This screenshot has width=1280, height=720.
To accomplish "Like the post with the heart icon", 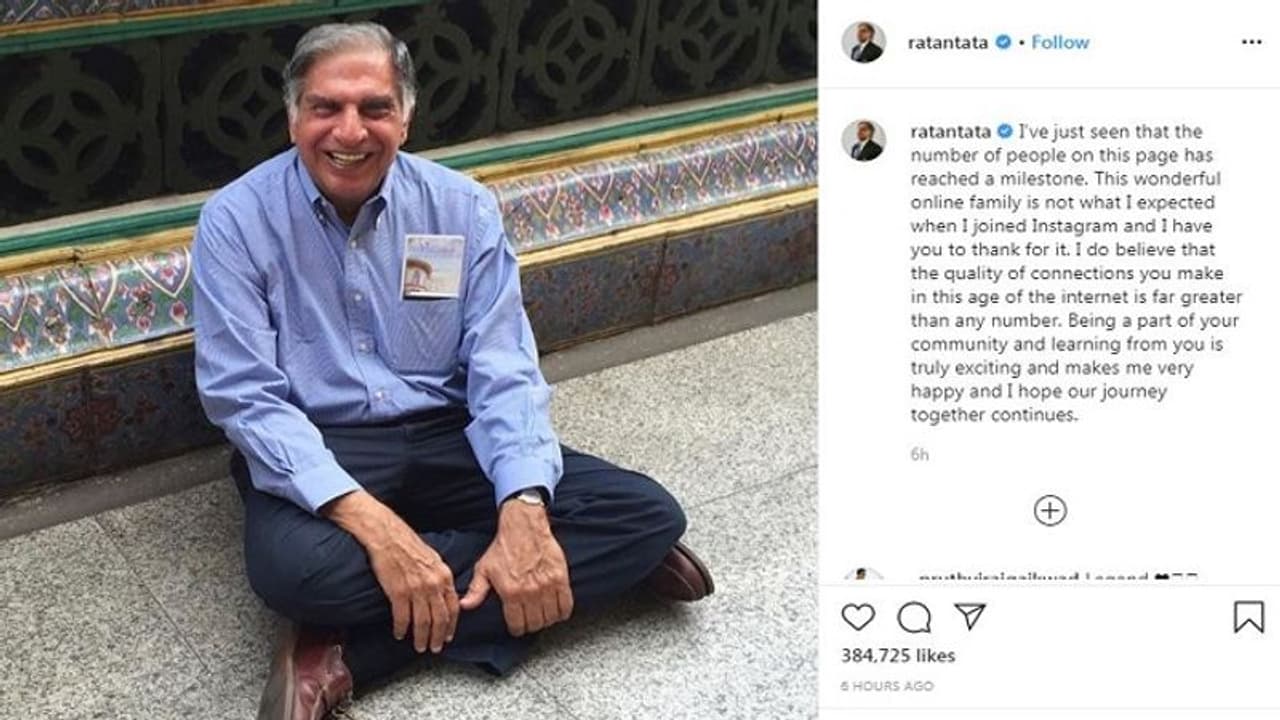I will tap(858, 617).
